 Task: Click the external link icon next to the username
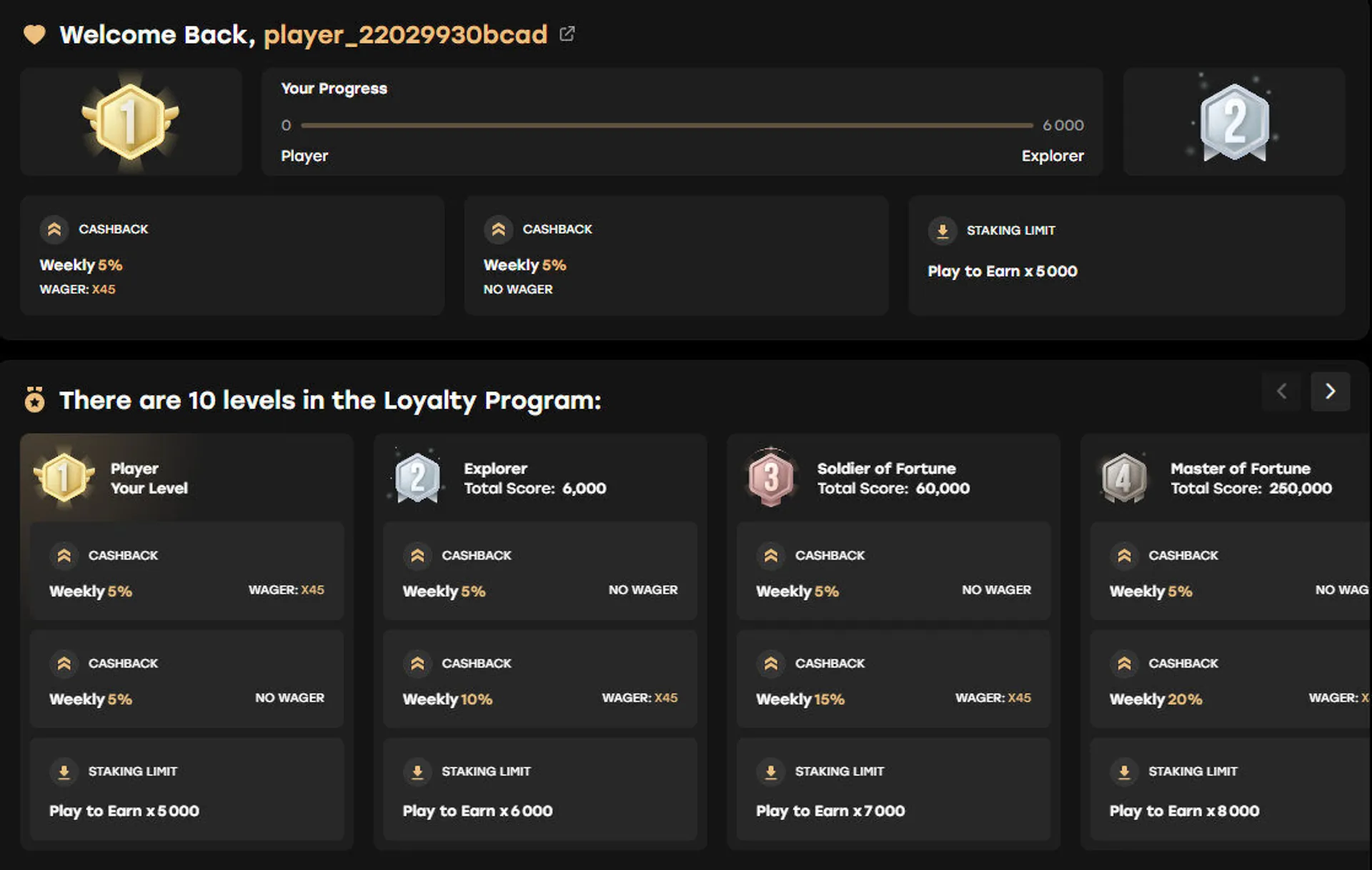click(567, 33)
